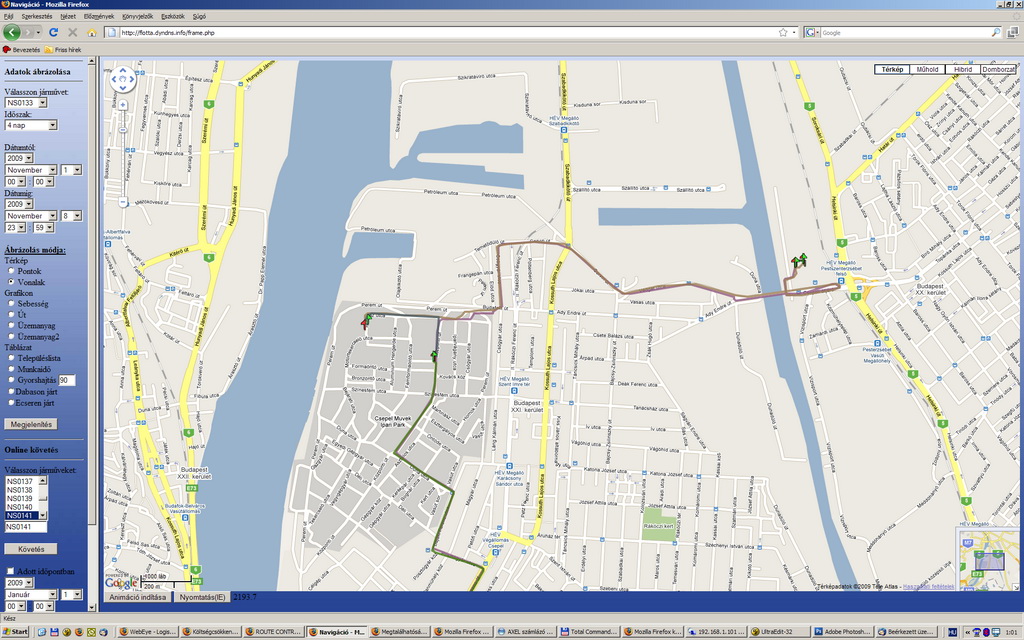Go back using the green back arrow
This screenshot has width=1024, height=640.
click(x=12, y=32)
